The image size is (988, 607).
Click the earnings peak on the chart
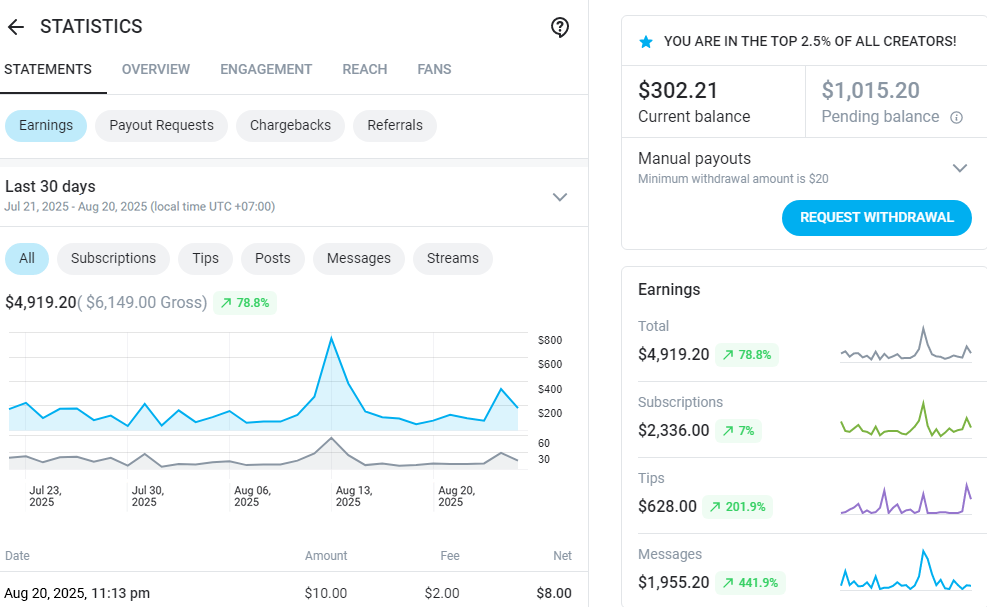331,339
